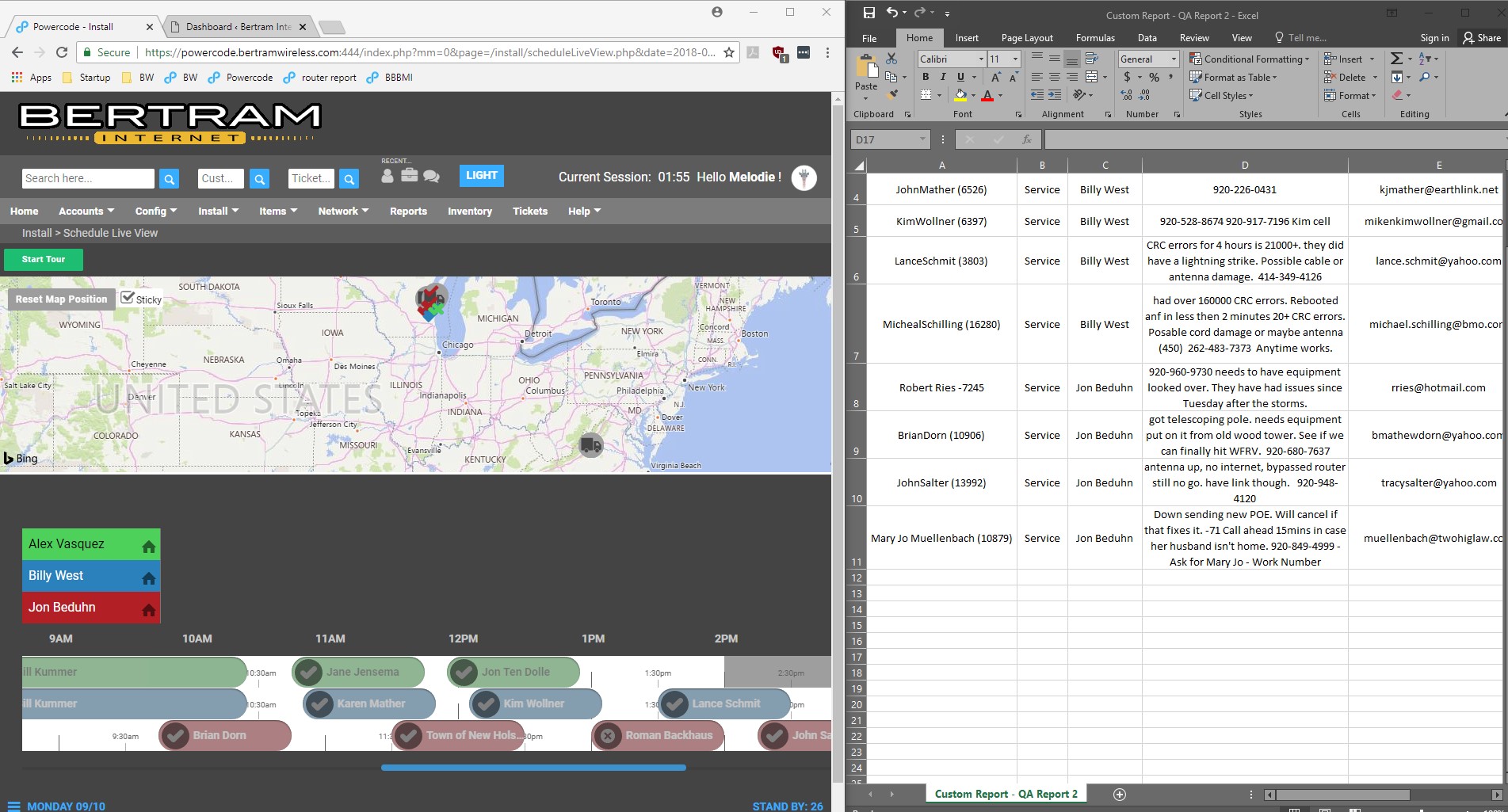Click the Merge & Center icon
This screenshot has height=812, width=1508.
point(1092,77)
